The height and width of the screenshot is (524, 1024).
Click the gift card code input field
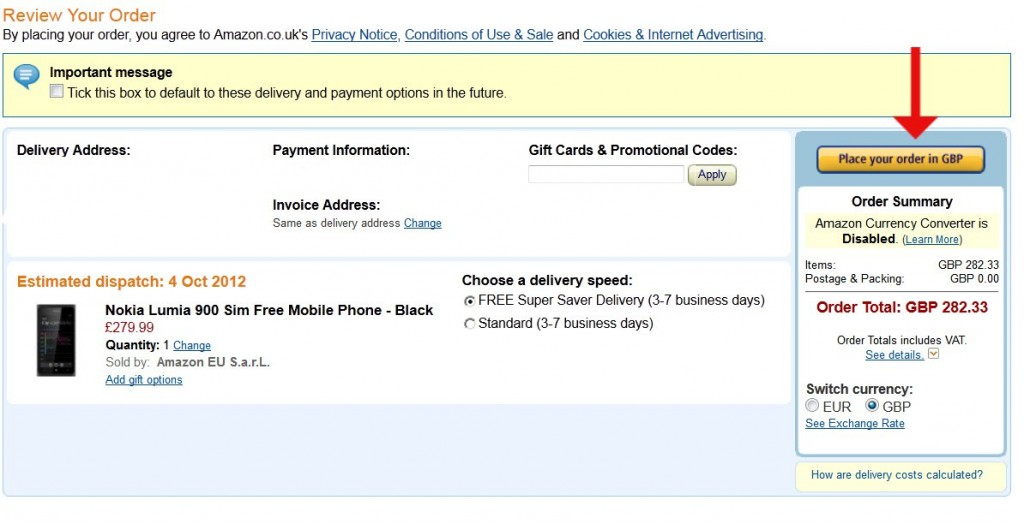[x=606, y=175]
